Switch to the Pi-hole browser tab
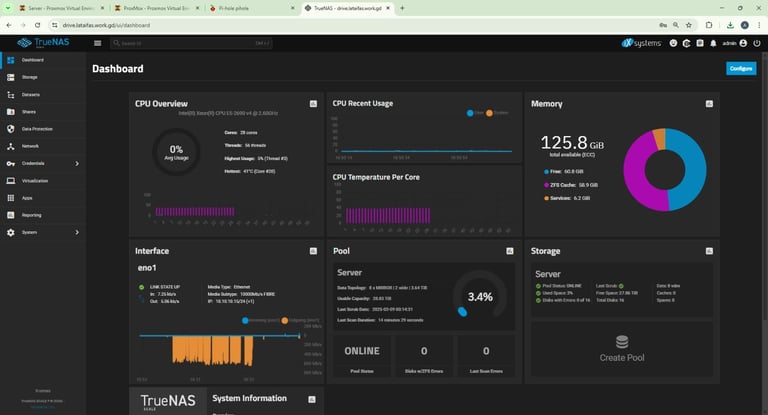 (252, 8)
